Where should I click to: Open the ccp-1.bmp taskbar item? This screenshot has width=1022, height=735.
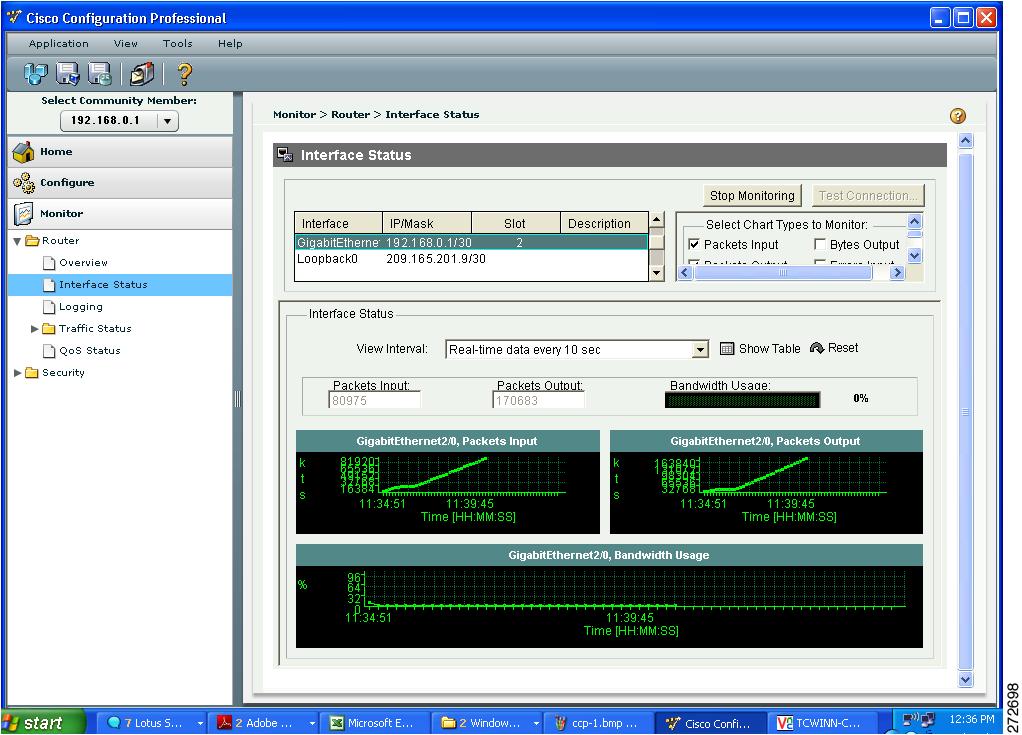coord(598,723)
